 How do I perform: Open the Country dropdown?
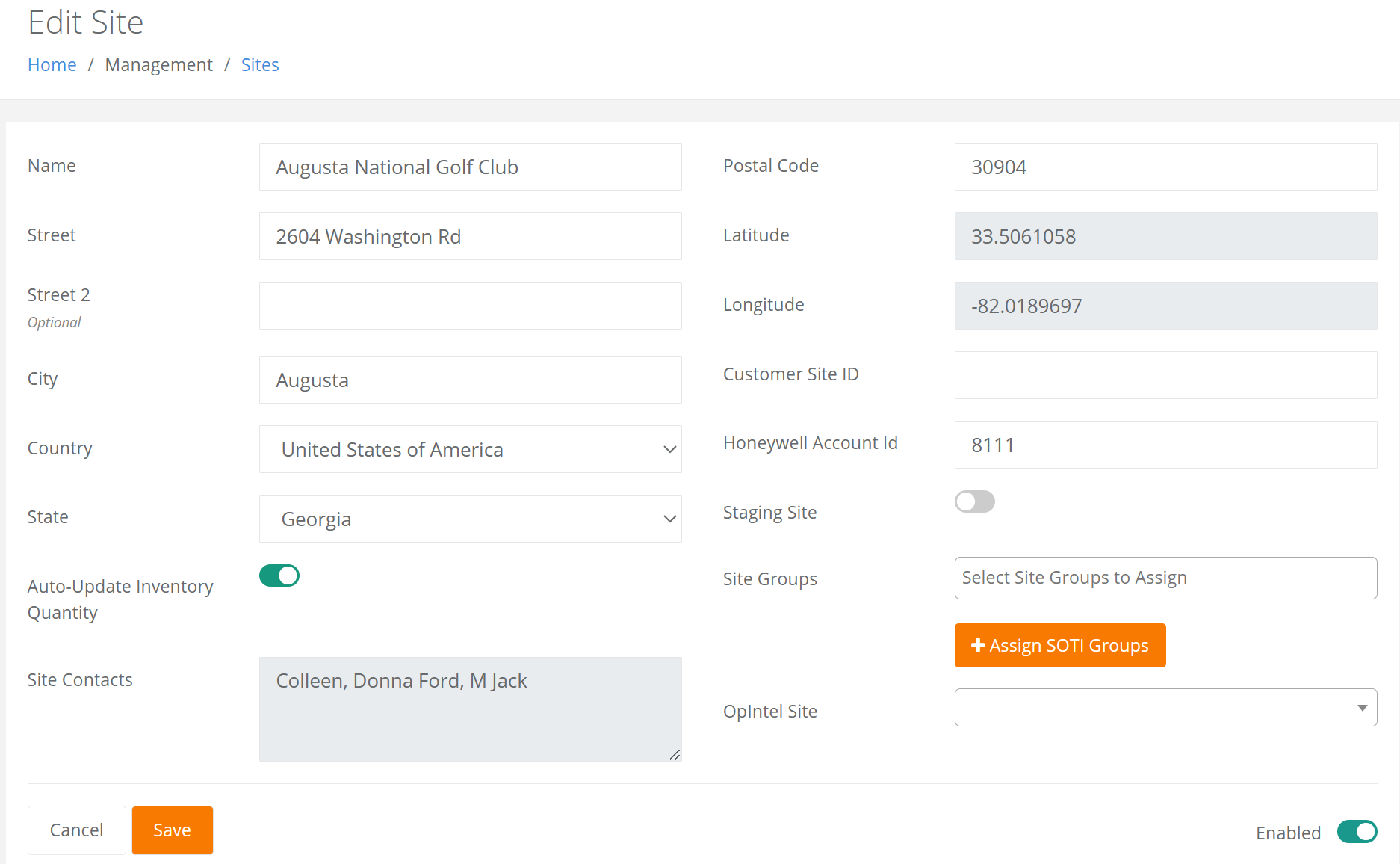point(471,449)
